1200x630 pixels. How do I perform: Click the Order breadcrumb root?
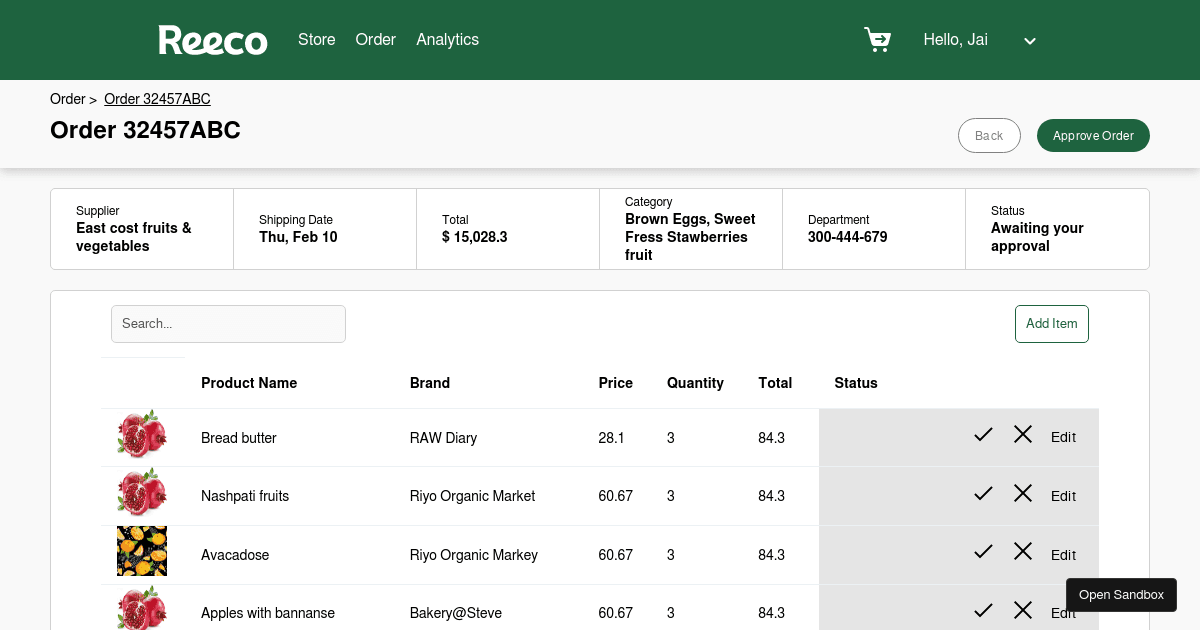click(x=68, y=99)
